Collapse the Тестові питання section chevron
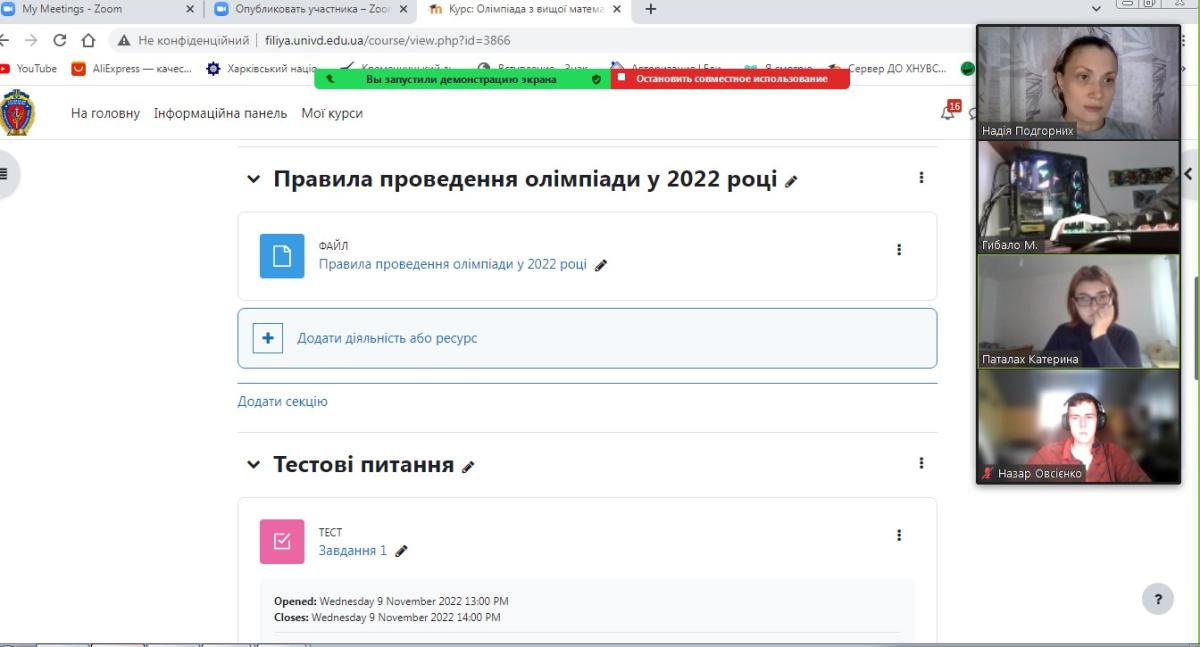The width and height of the screenshot is (1200, 647). point(254,465)
